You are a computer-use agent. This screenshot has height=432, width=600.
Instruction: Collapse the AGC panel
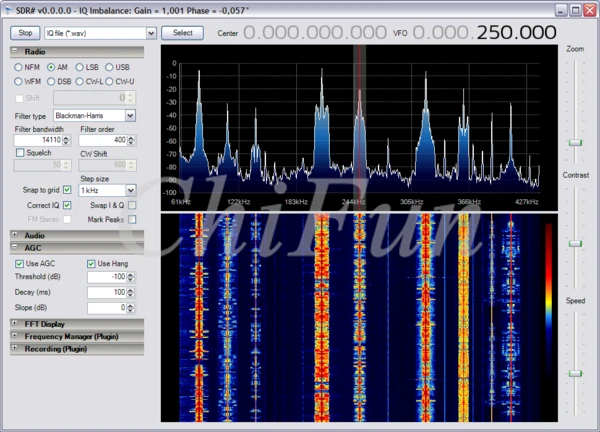[x=15, y=247]
